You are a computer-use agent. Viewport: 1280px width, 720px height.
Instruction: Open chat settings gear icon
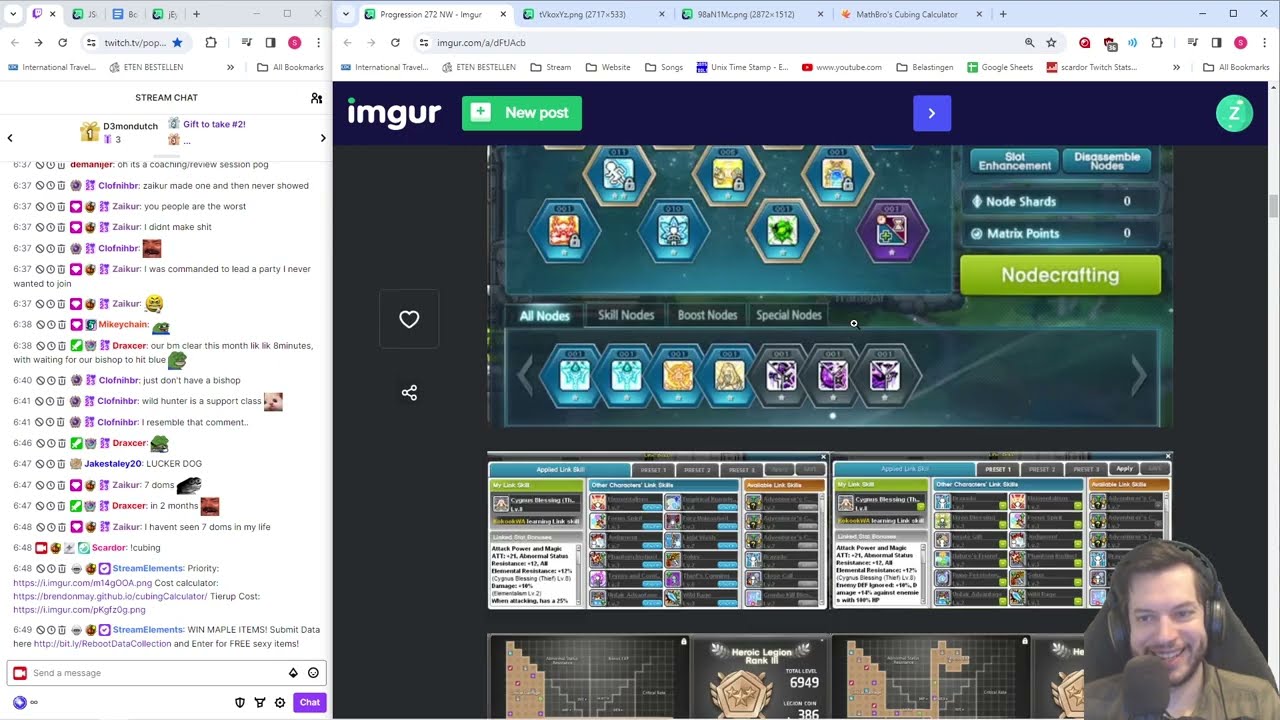point(280,703)
